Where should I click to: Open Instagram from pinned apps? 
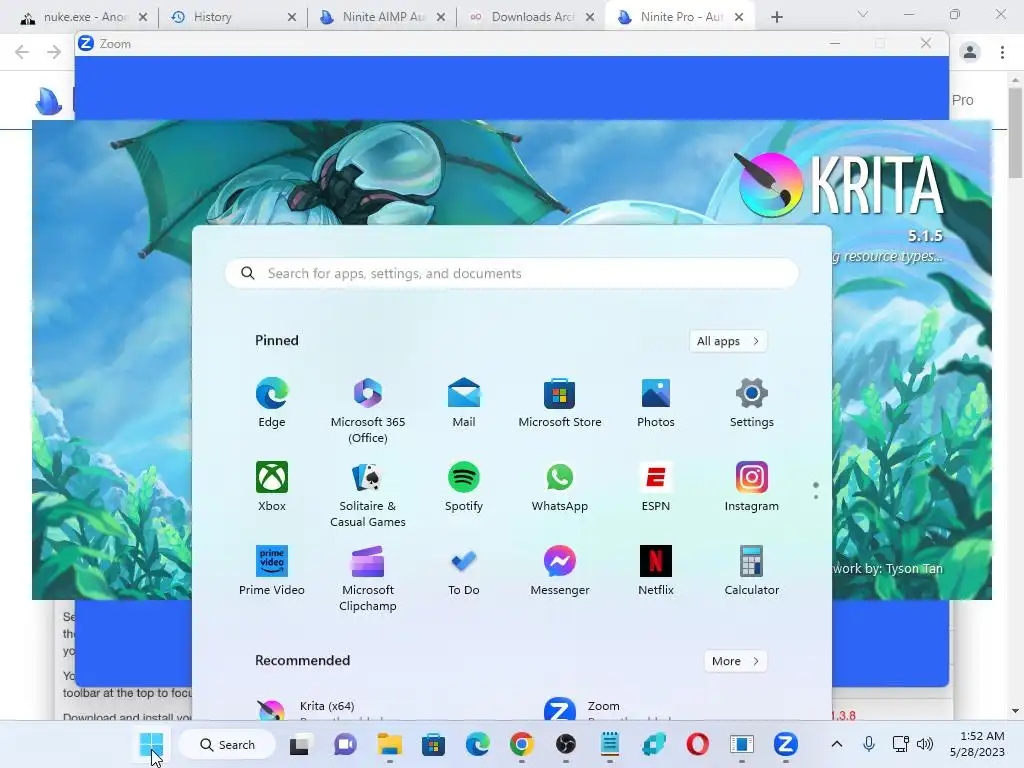point(752,487)
